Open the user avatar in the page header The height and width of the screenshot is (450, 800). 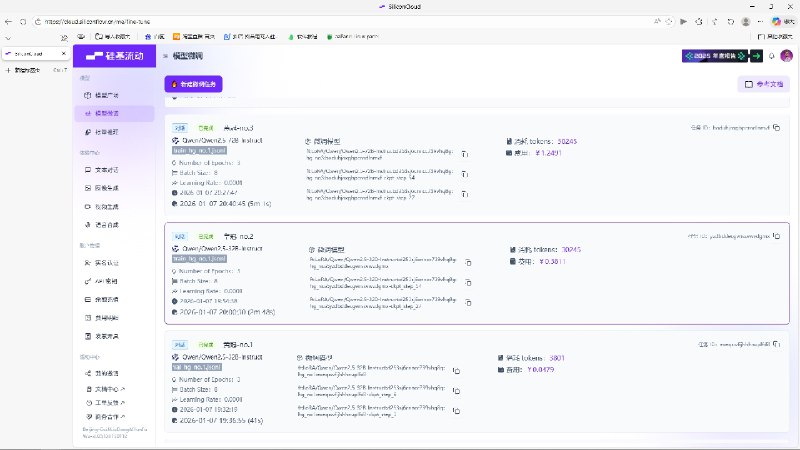coord(786,56)
